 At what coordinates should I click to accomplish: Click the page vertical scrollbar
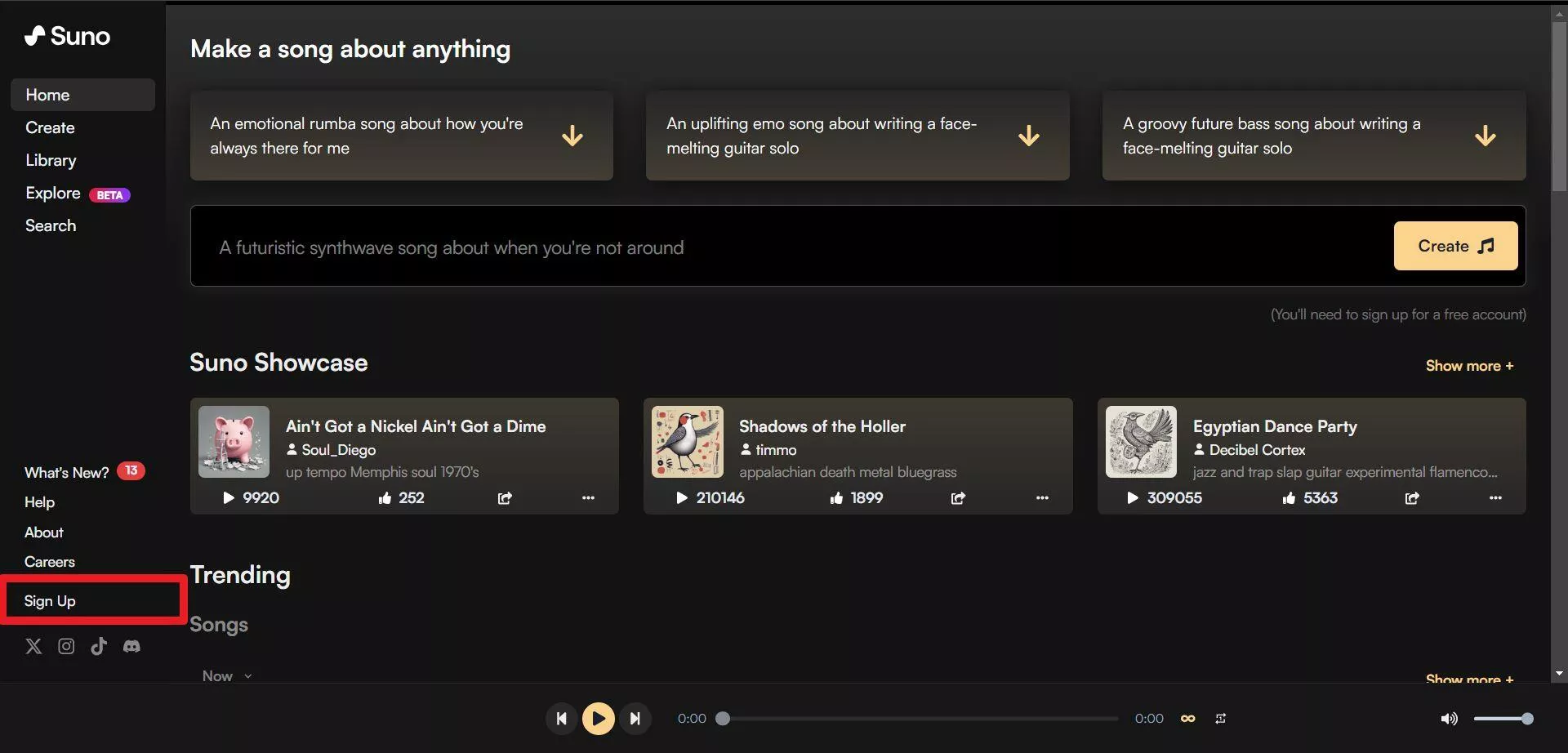1559,106
